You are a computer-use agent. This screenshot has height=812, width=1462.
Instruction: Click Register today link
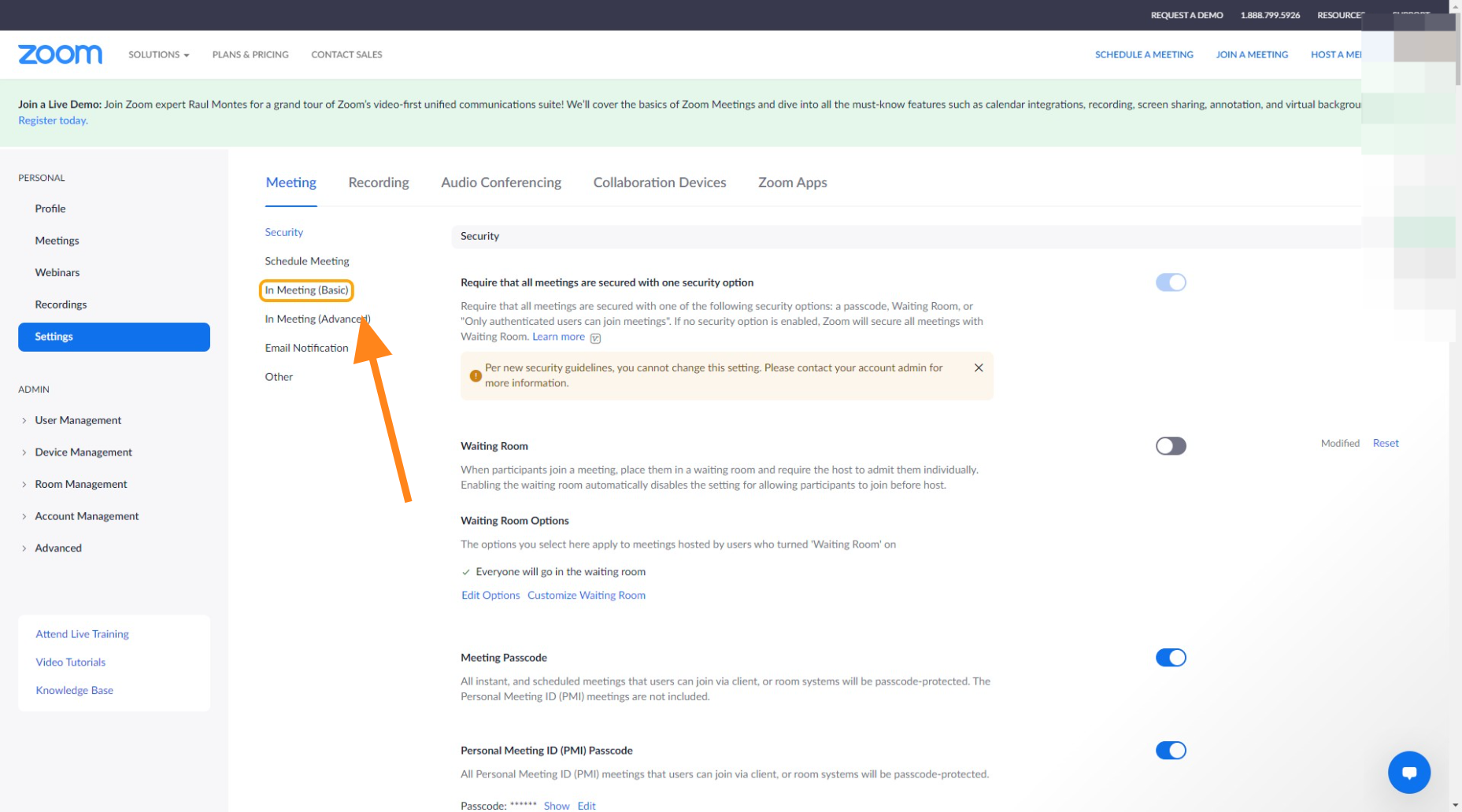(x=53, y=120)
